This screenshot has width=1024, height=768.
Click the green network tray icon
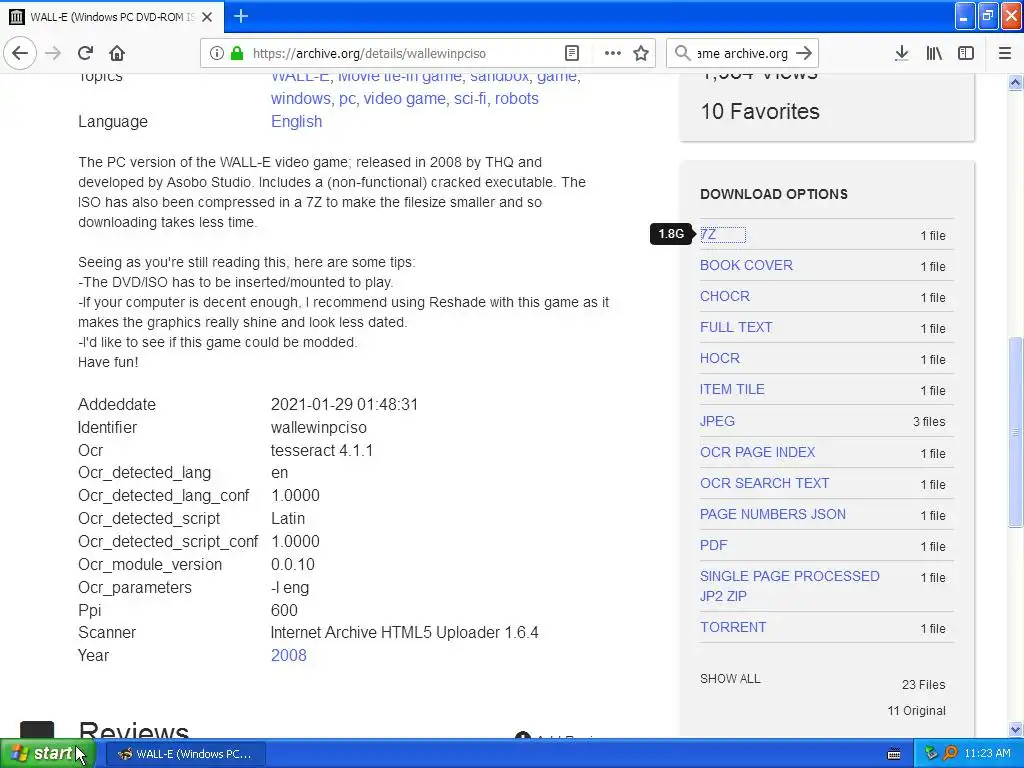(x=931, y=754)
